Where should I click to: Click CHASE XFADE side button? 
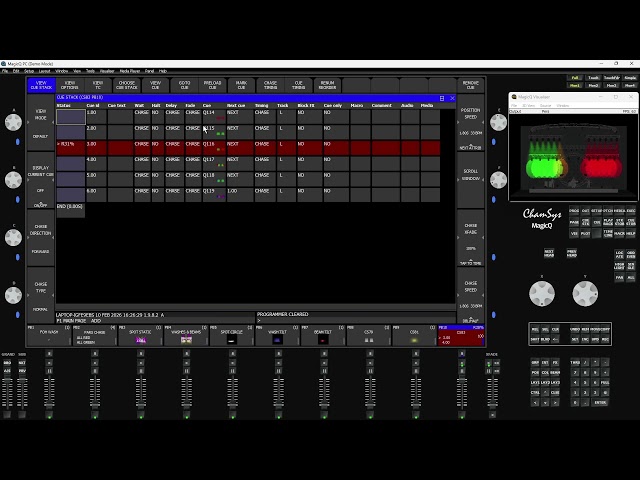pyautogui.click(x=471, y=238)
